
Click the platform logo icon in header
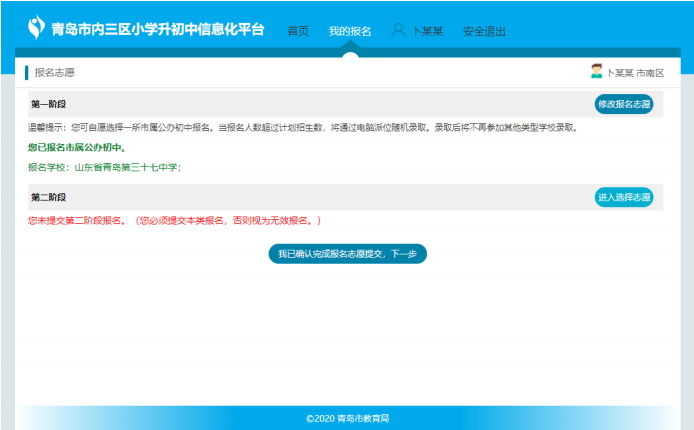point(37,29)
